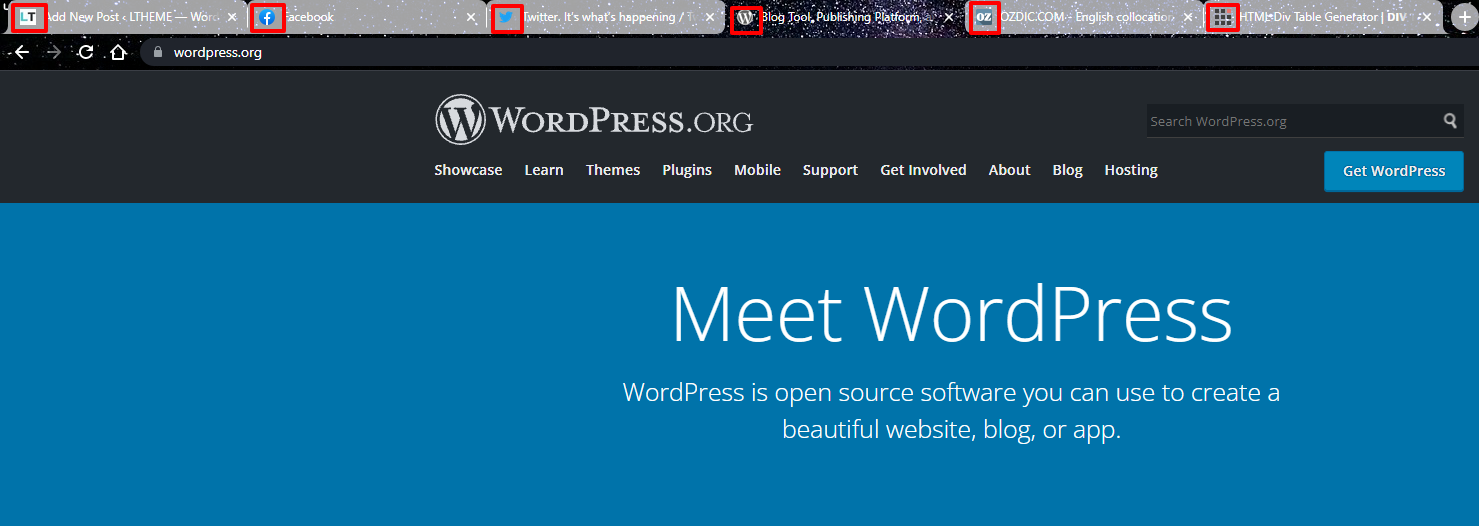Screen dimensions: 1479x526
Task: Click the padlock site security icon
Action: tap(157, 52)
